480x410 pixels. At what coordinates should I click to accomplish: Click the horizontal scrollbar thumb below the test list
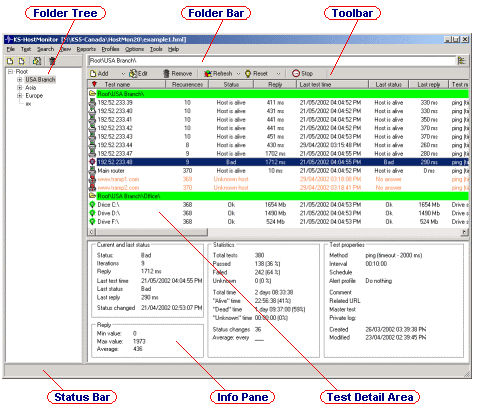[x=151, y=232]
